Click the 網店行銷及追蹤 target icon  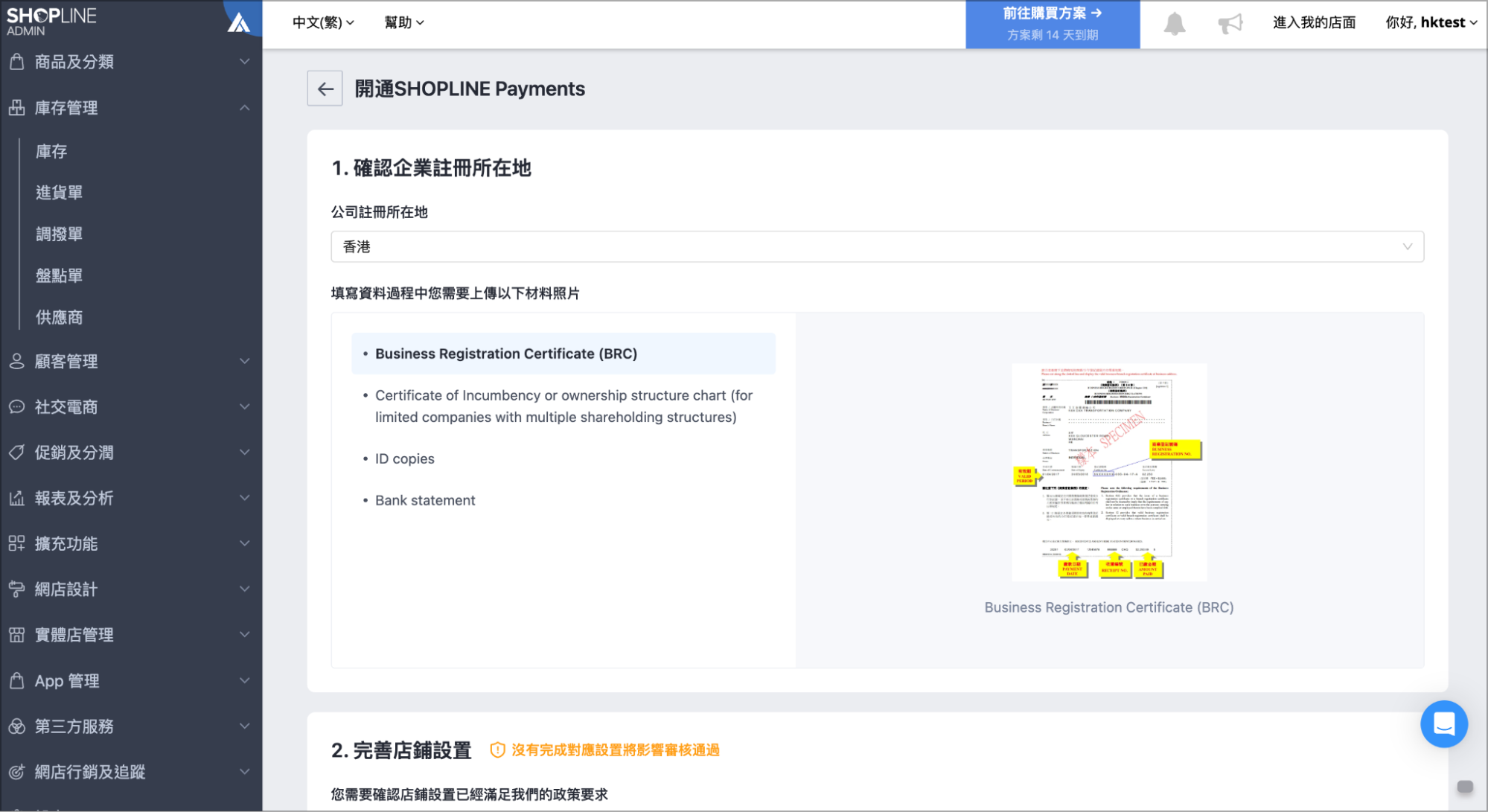16,772
